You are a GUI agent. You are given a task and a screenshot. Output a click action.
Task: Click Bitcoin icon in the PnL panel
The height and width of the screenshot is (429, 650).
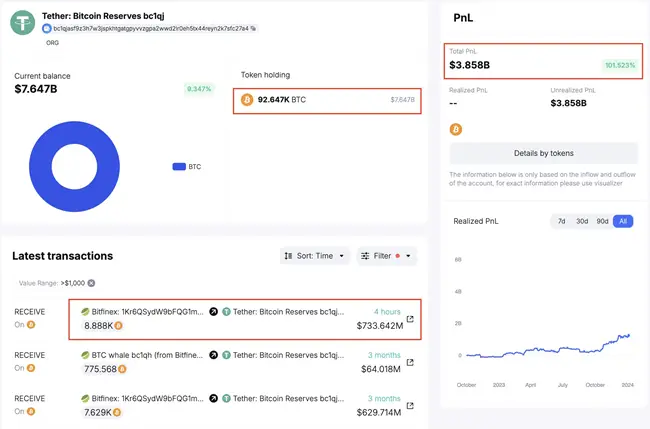pyautogui.click(x=456, y=129)
